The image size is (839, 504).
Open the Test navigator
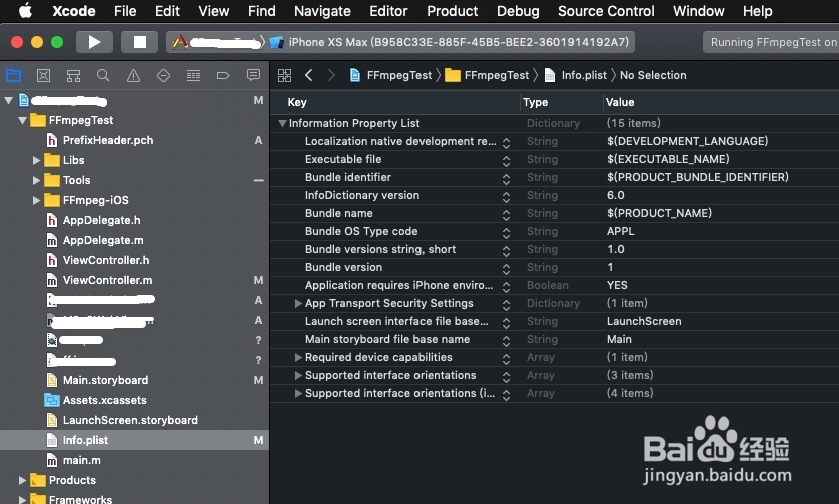(x=163, y=76)
